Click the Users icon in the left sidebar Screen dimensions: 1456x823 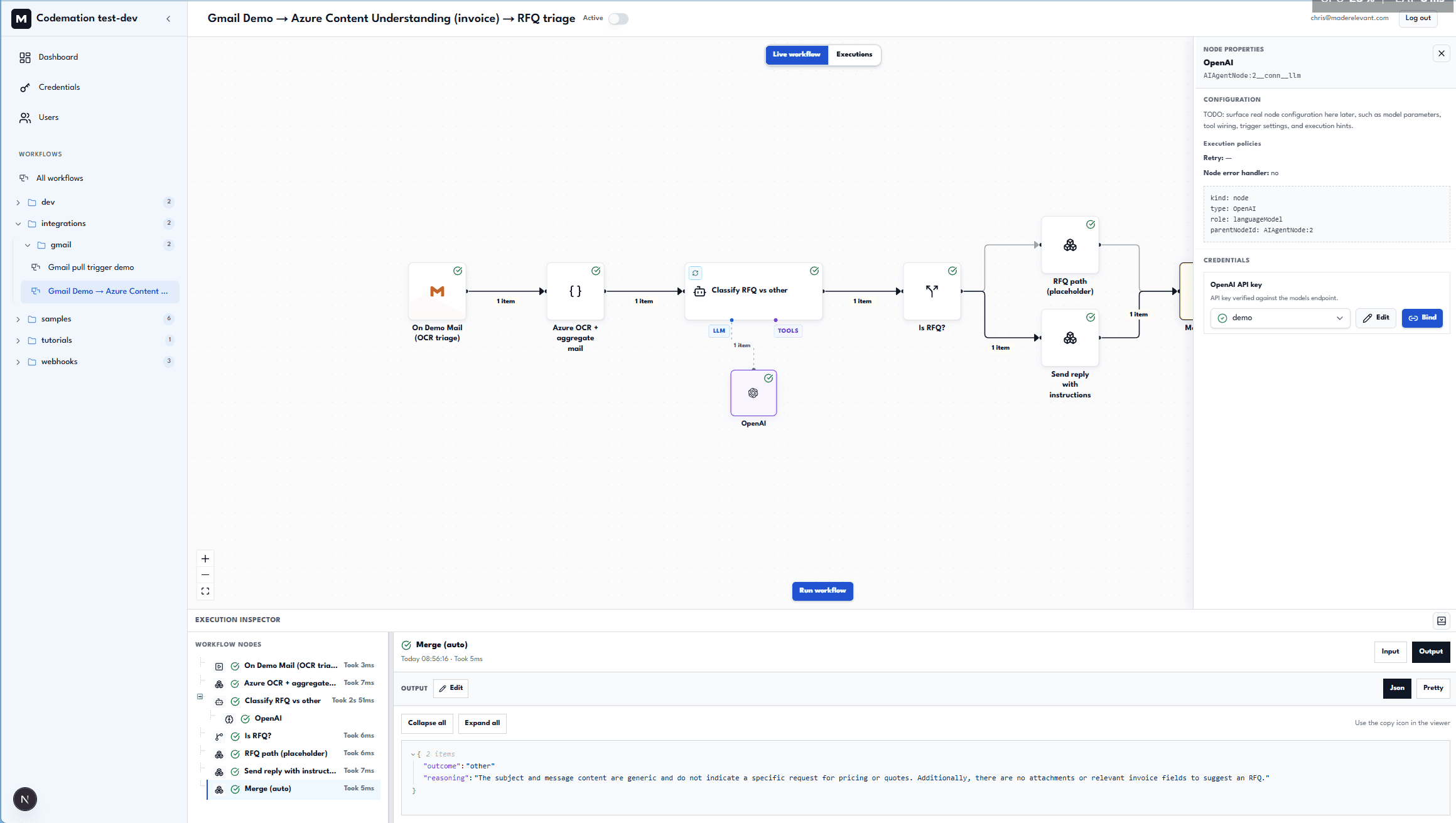coord(25,117)
